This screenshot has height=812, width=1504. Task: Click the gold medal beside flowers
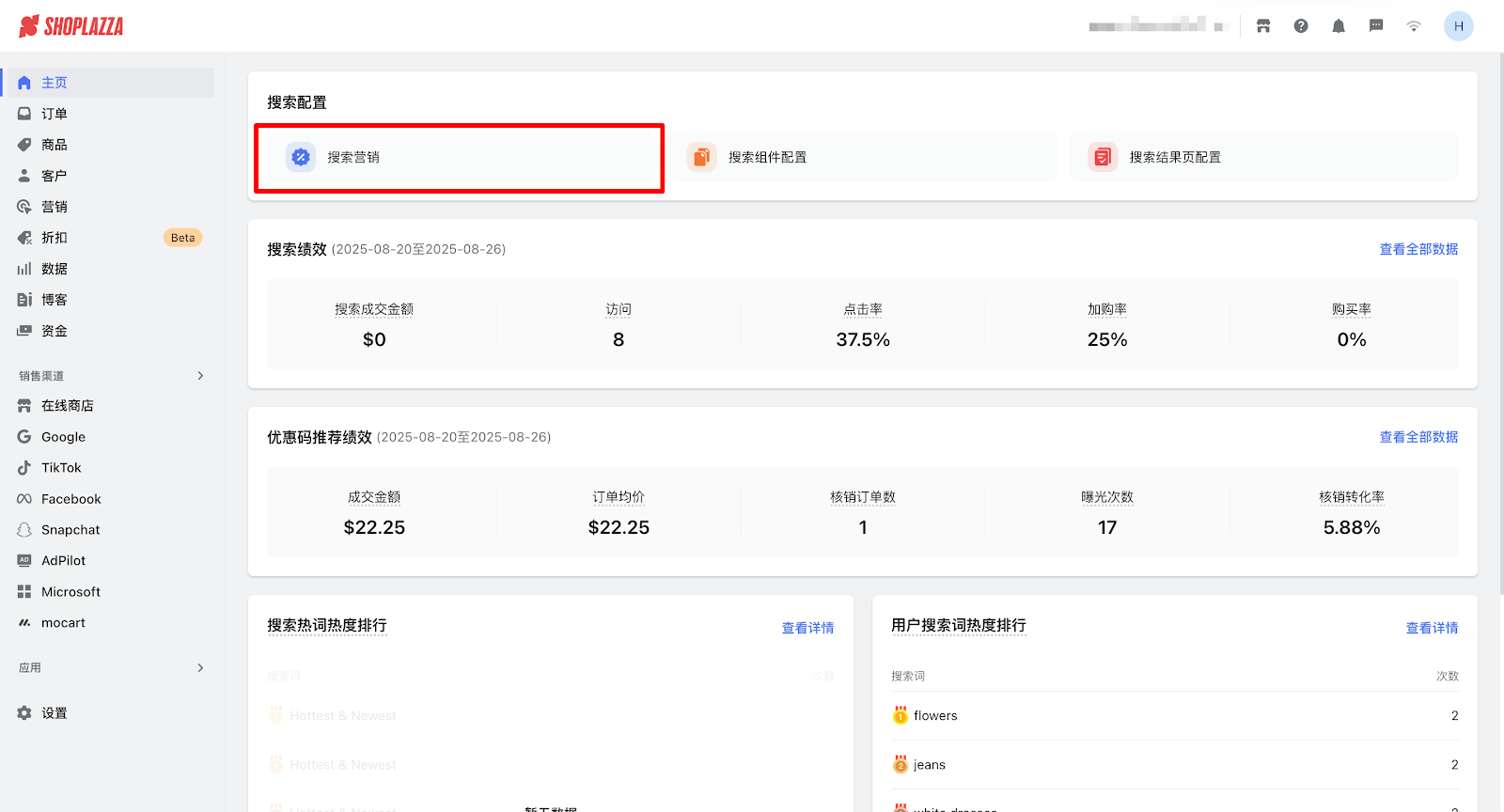coord(901,715)
